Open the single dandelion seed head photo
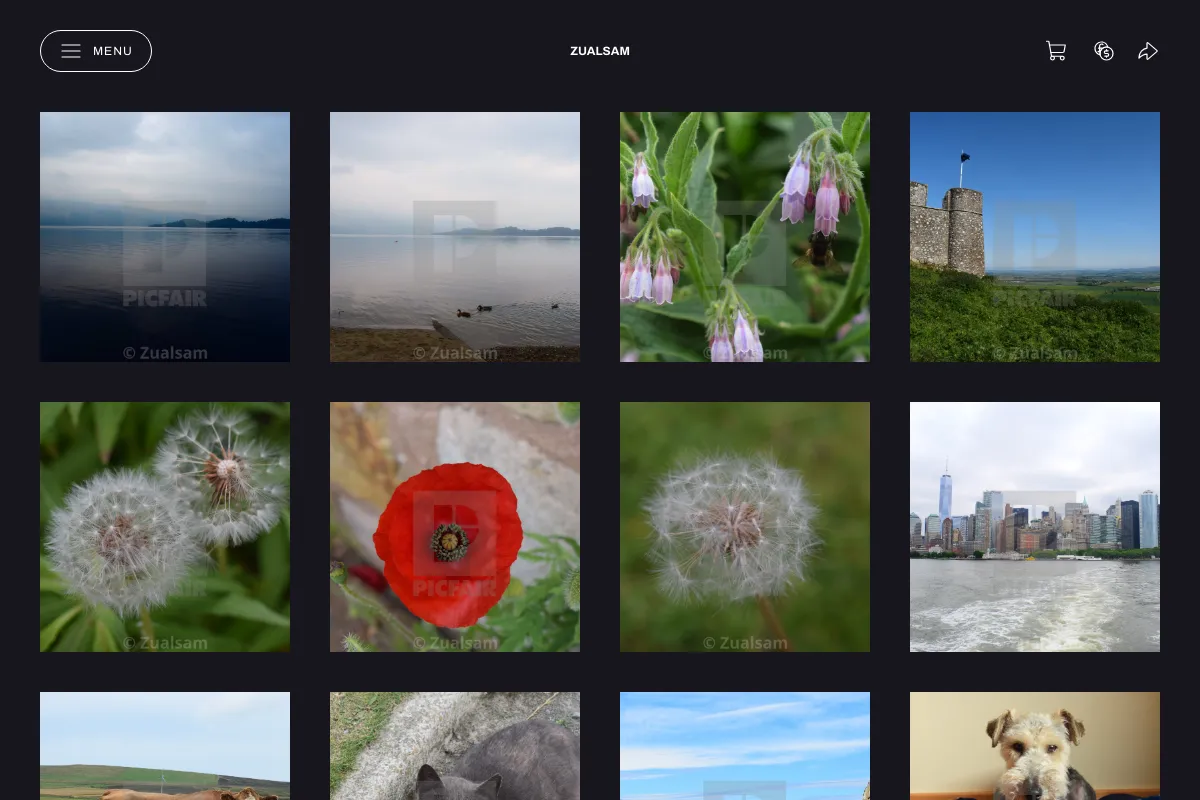This screenshot has width=1200, height=800. [745, 527]
